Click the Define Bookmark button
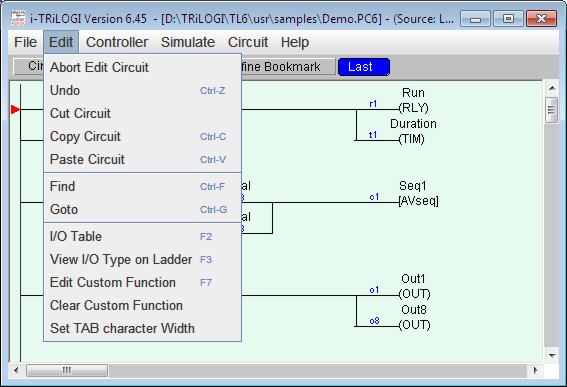 click(x=288, y=67)
